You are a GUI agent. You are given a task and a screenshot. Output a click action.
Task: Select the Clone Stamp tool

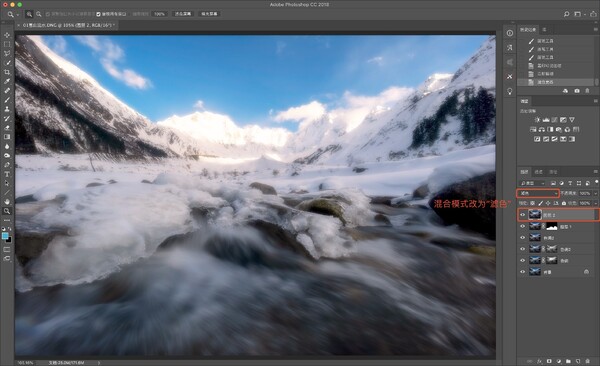7,109
